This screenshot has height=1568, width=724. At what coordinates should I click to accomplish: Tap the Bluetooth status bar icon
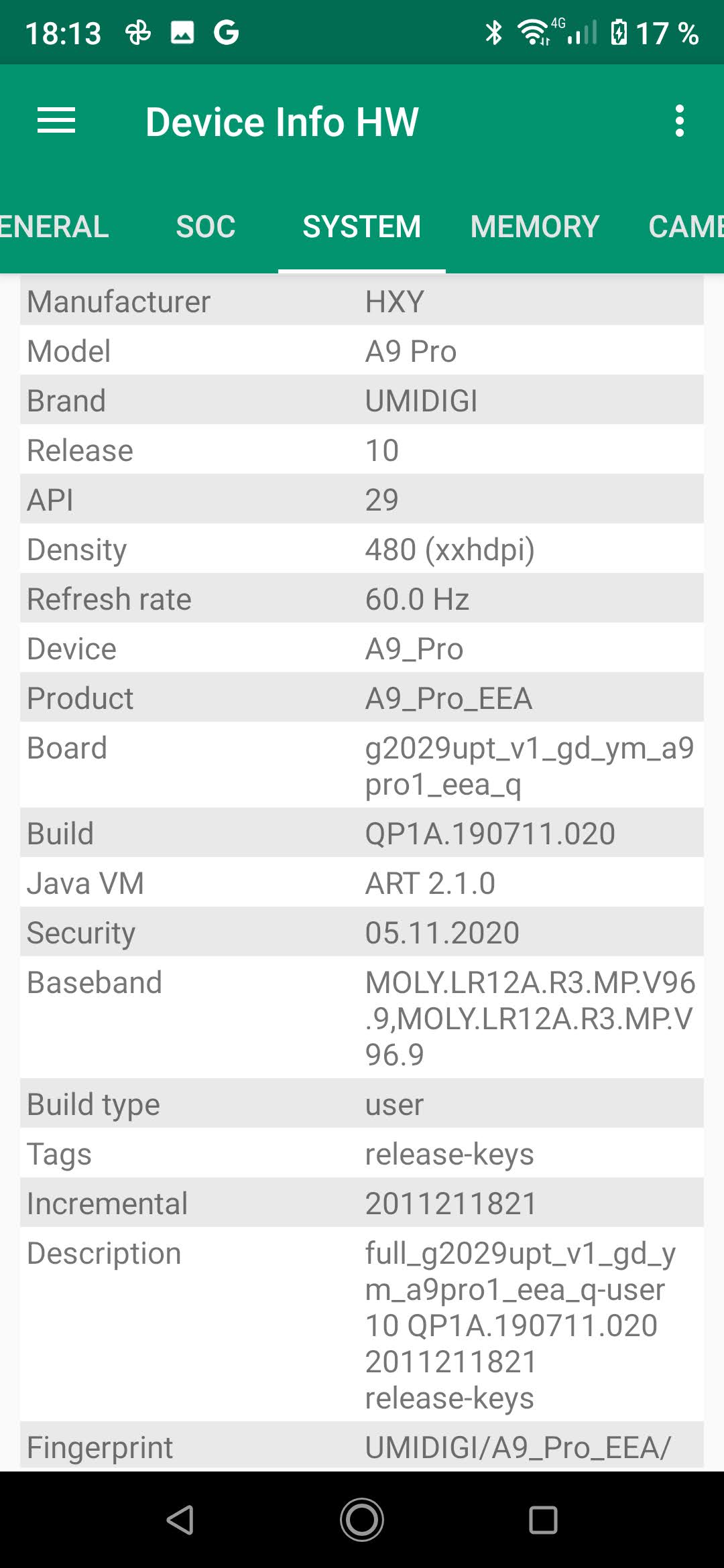point(494,32)
